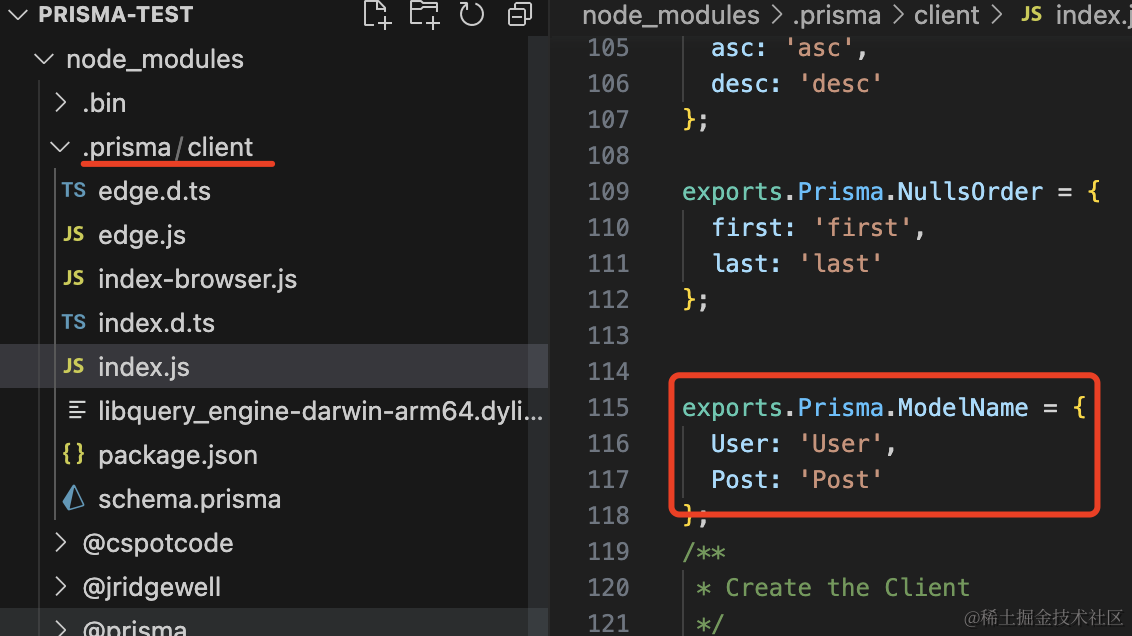Collapse the .prisma/client folder
The image size is (1132, 636).
(62, 147)
